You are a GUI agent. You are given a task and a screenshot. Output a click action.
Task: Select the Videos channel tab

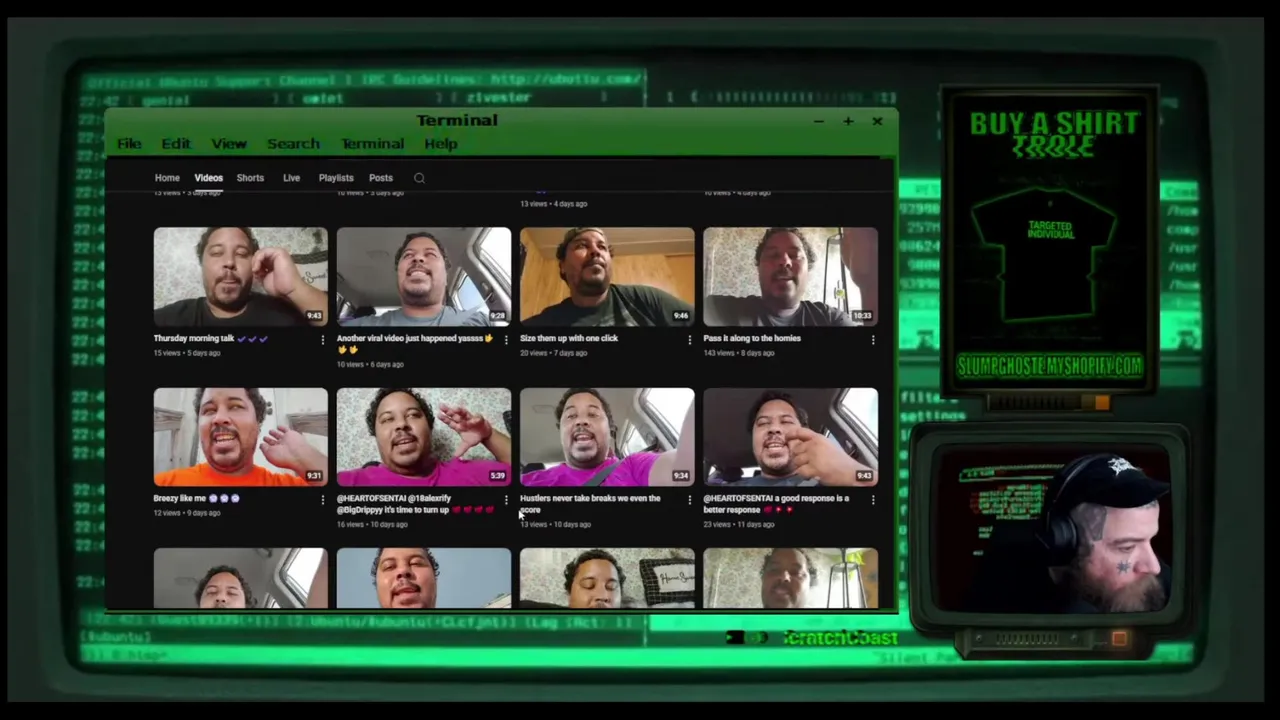(x=209, y=178)
